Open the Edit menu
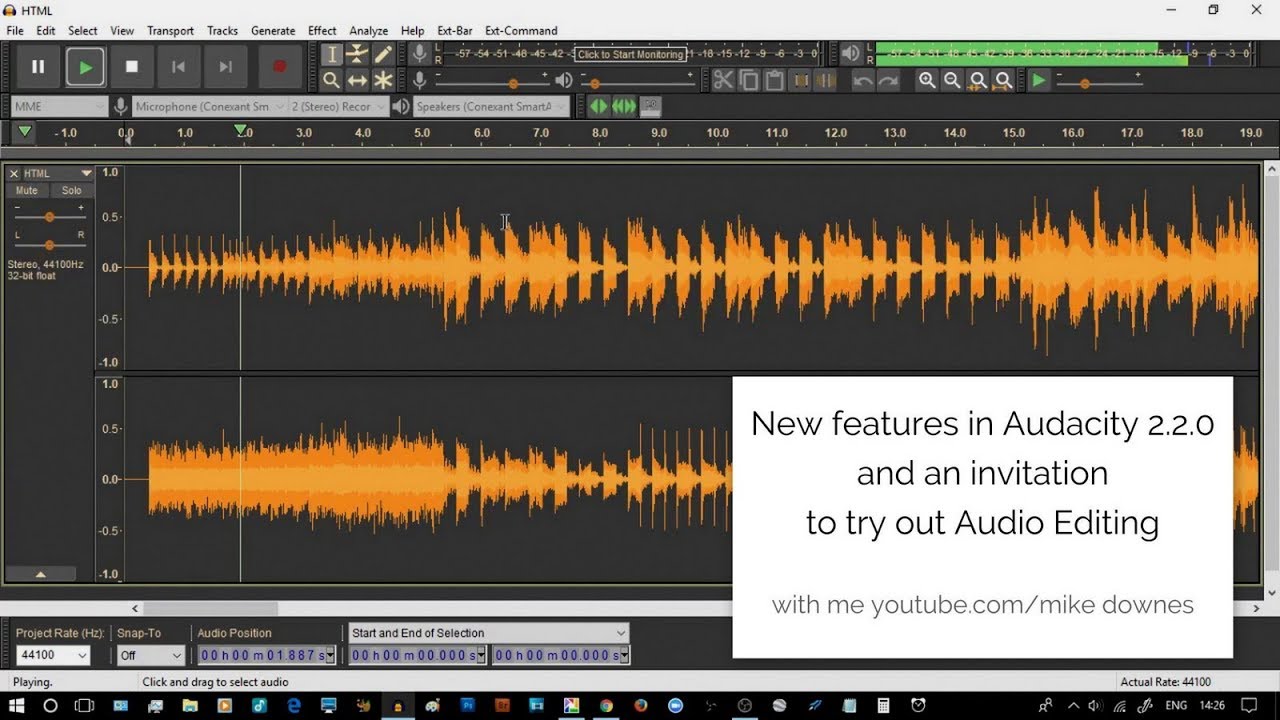 coord(46,31)
